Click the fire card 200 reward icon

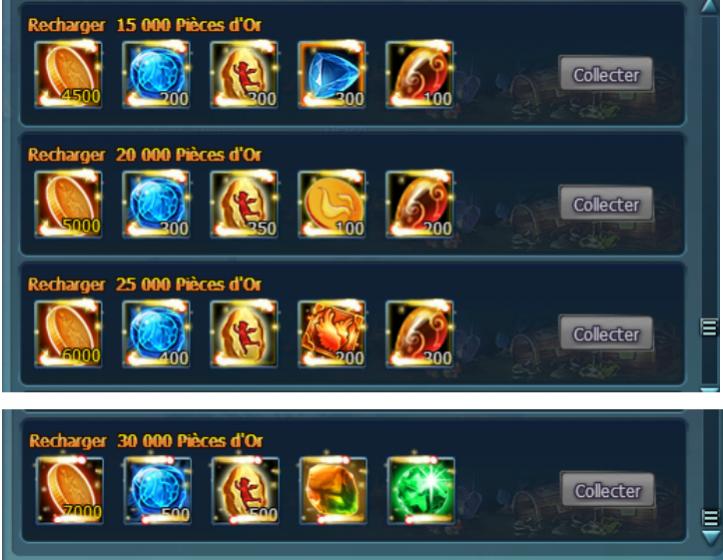(332, 334)
